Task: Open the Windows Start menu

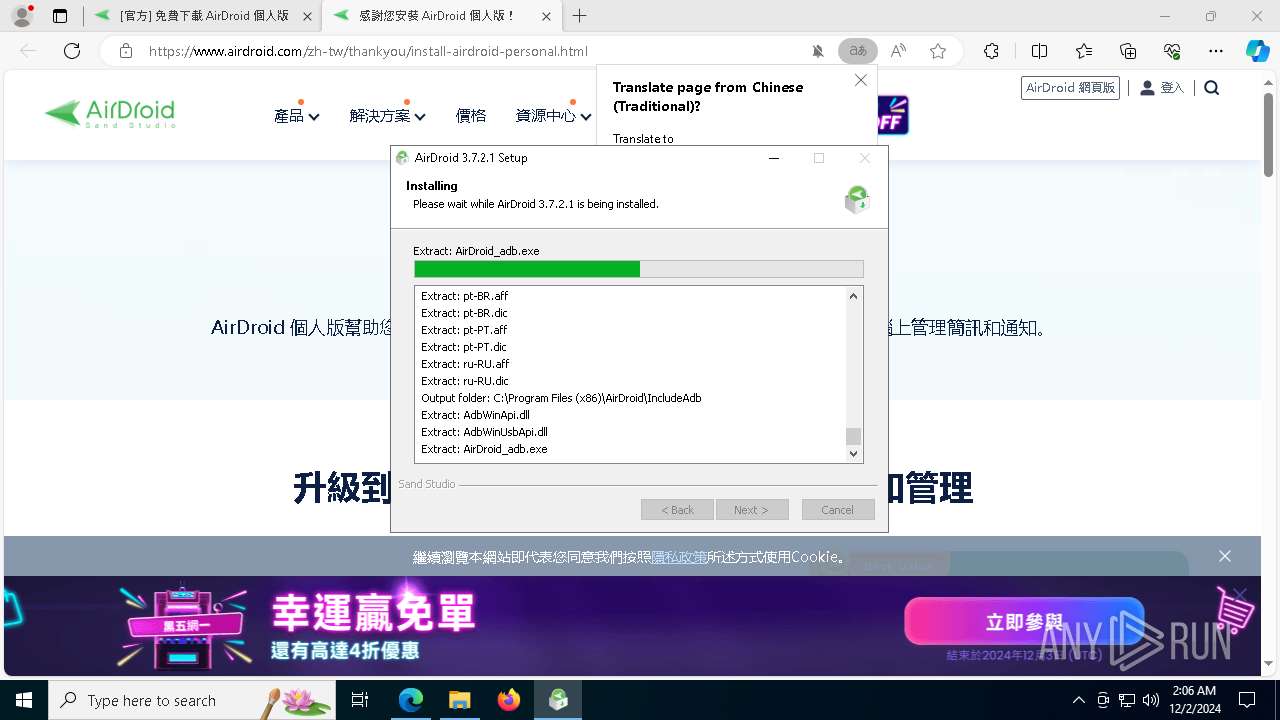Action: point(24,700)
